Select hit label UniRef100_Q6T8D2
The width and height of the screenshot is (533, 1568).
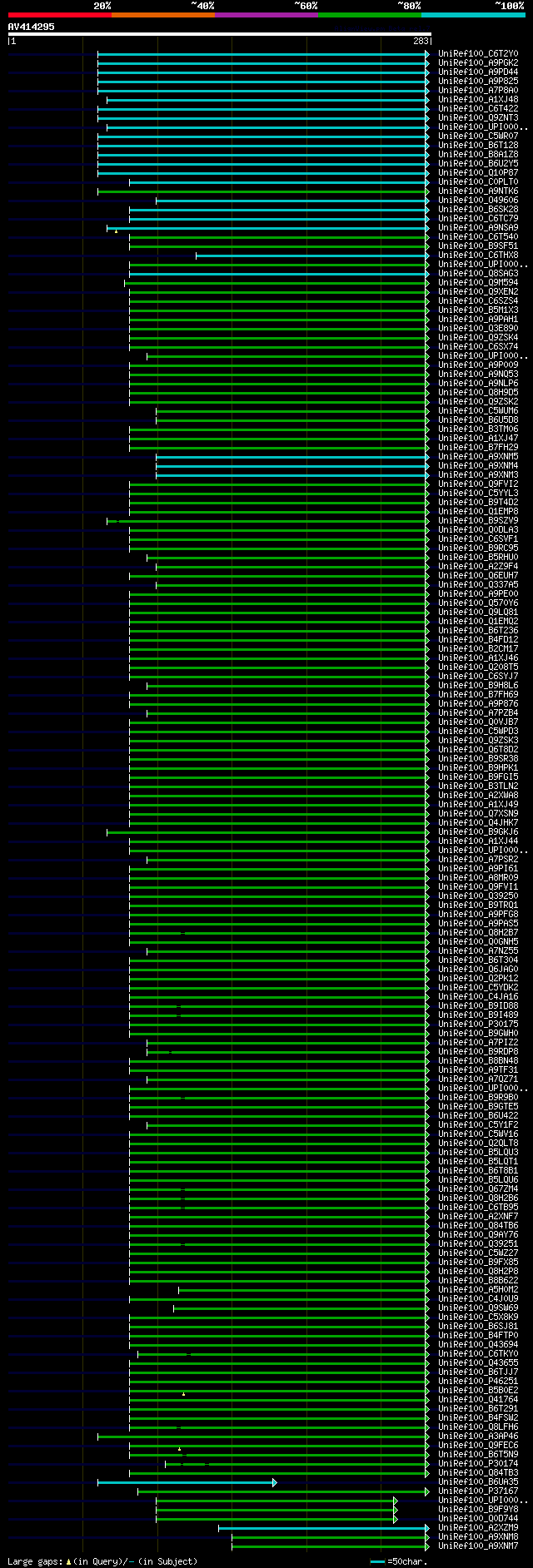tap(478, 750)
